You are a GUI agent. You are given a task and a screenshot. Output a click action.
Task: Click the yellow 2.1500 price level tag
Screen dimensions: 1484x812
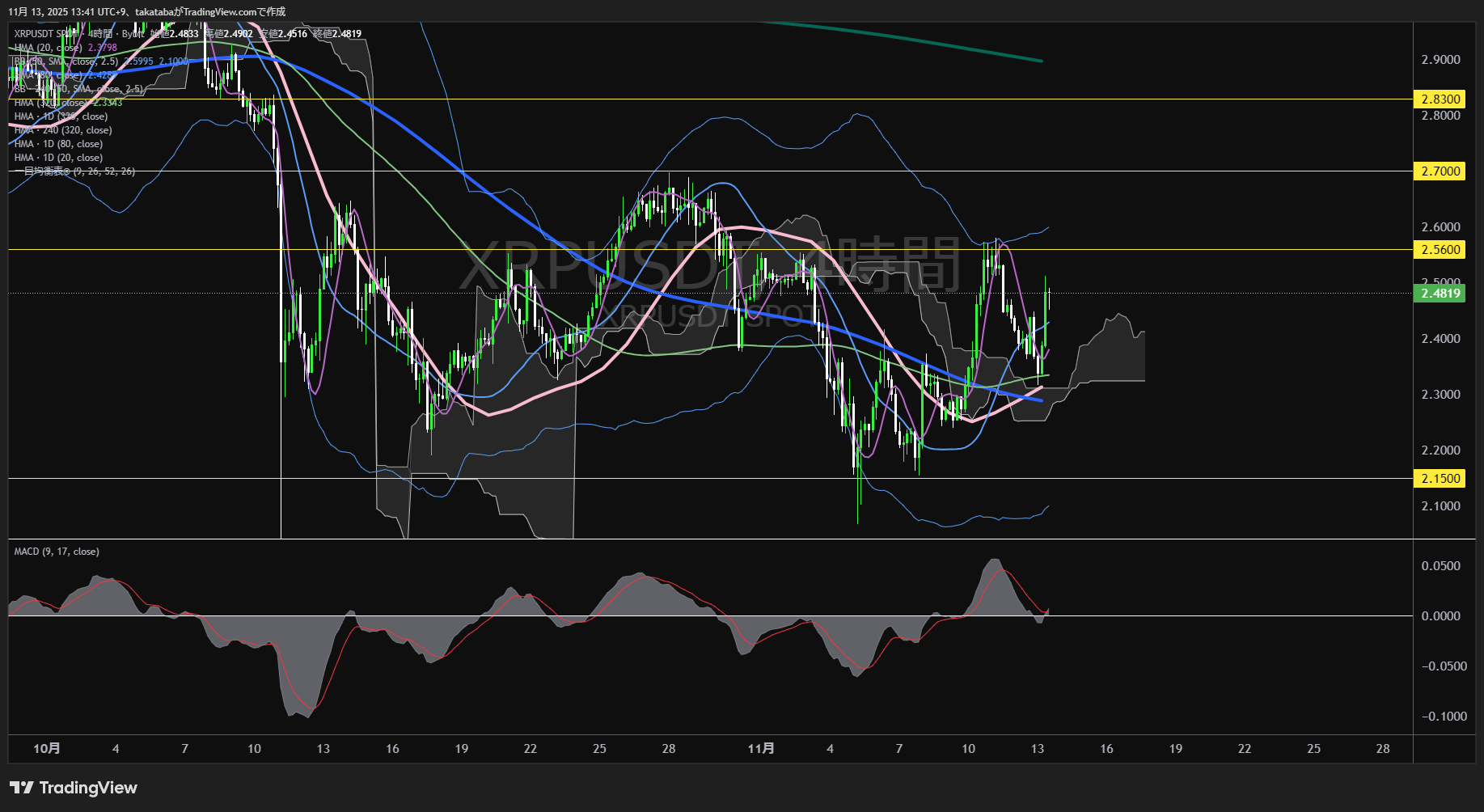coord(1440,479)
